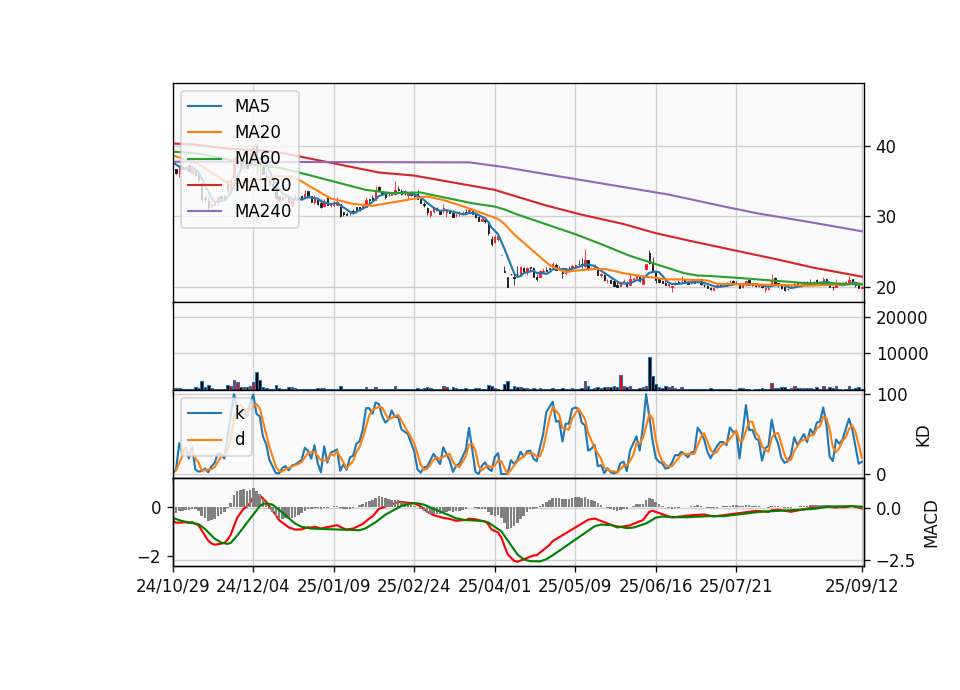960x690 pixels.
Task: Click the price axis value 40
Action: 886,147
